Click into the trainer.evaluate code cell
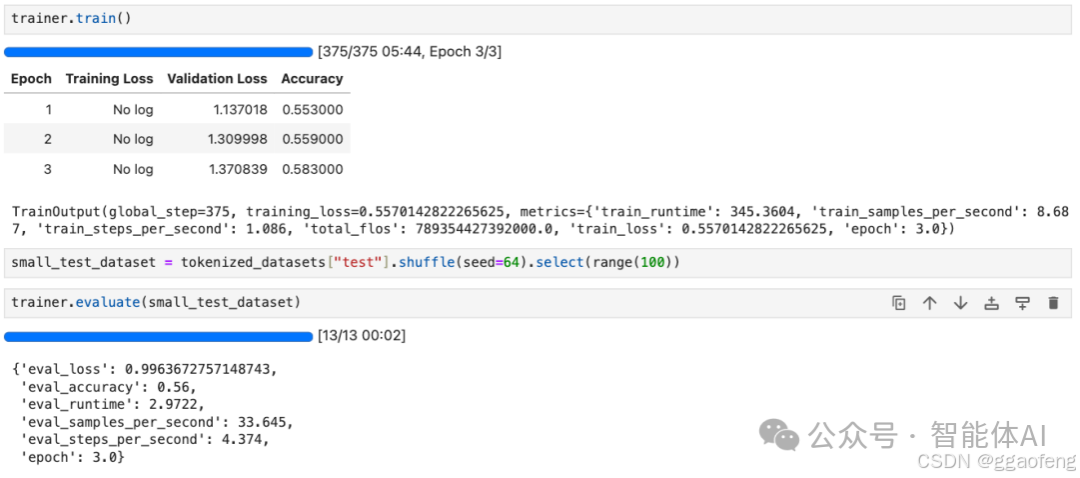 [x=538, y=303]
